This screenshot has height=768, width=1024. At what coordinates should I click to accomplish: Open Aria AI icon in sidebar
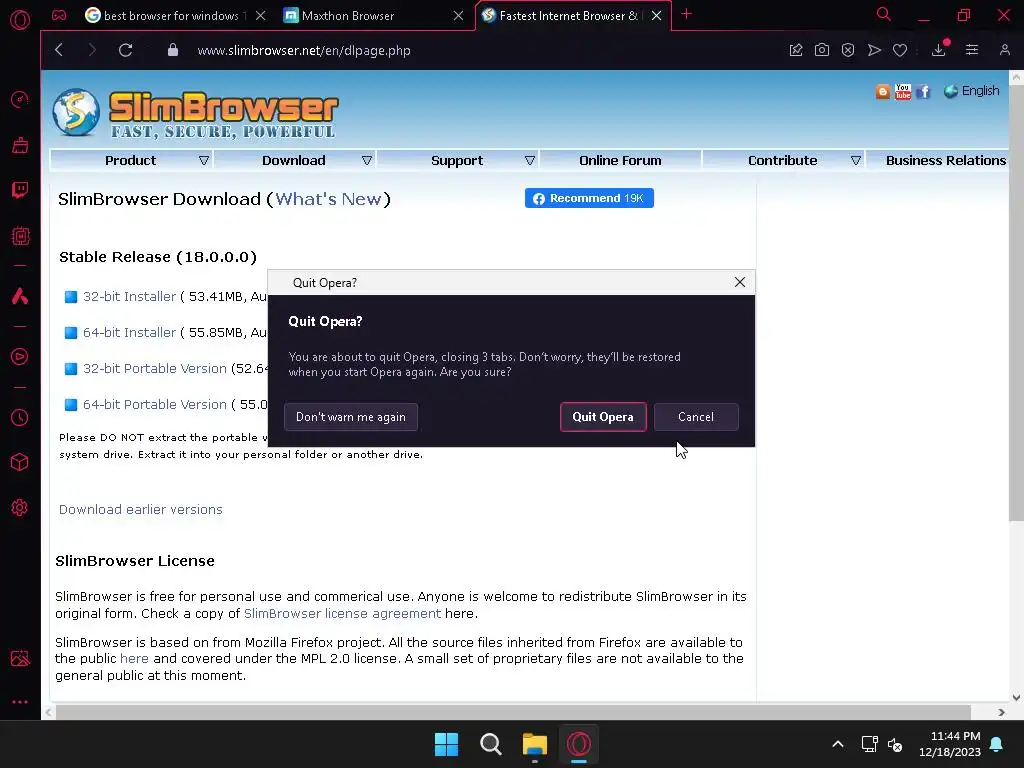point(20,296)
